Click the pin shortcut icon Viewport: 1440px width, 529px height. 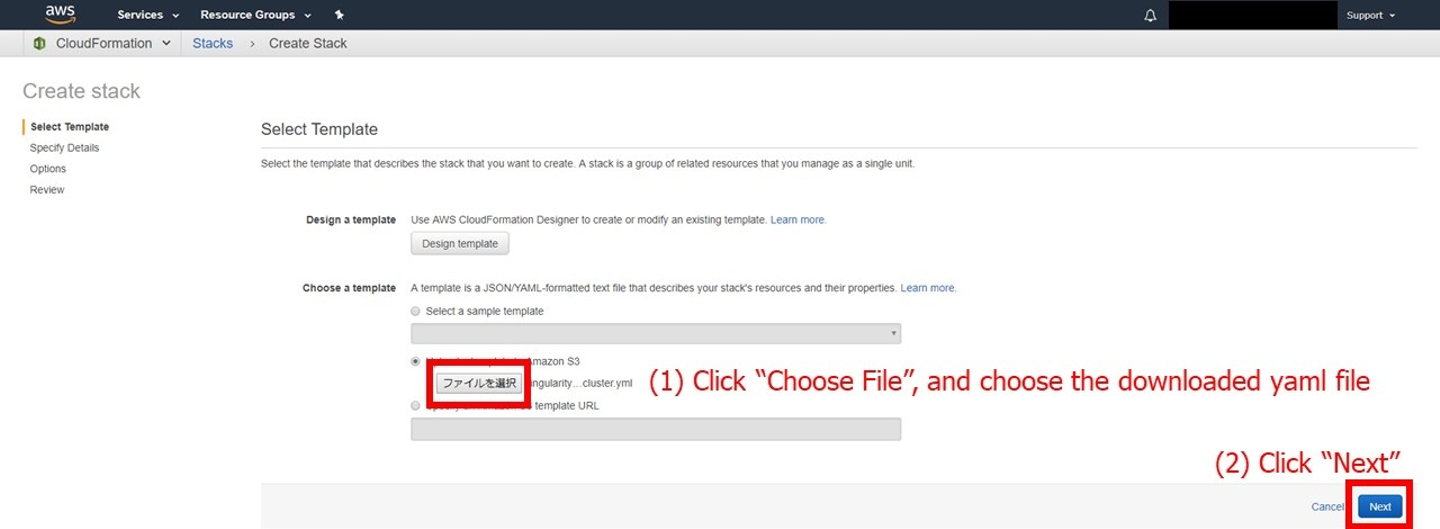[x=339, y=15]
